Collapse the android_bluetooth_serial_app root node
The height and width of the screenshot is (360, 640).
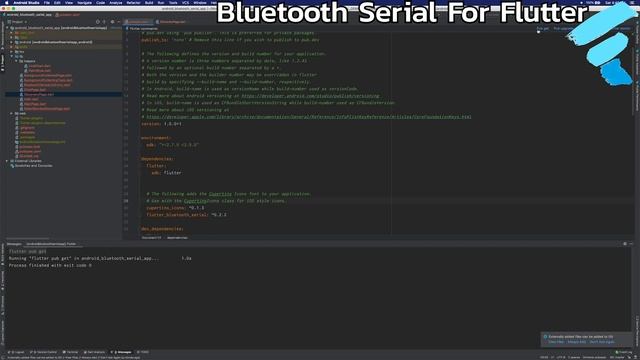tap(8, 28)
